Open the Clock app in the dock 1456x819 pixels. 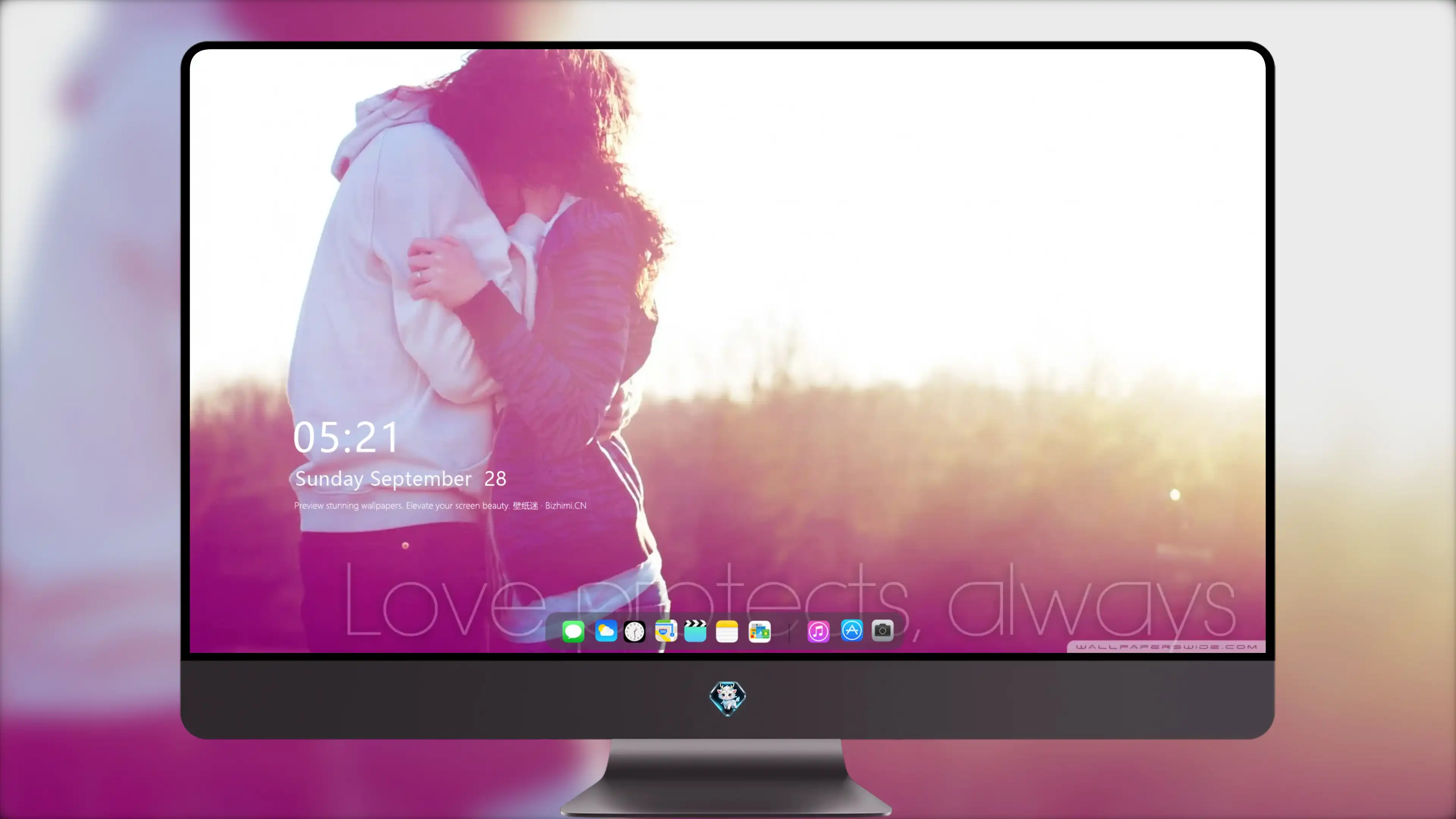coord(634,631)
